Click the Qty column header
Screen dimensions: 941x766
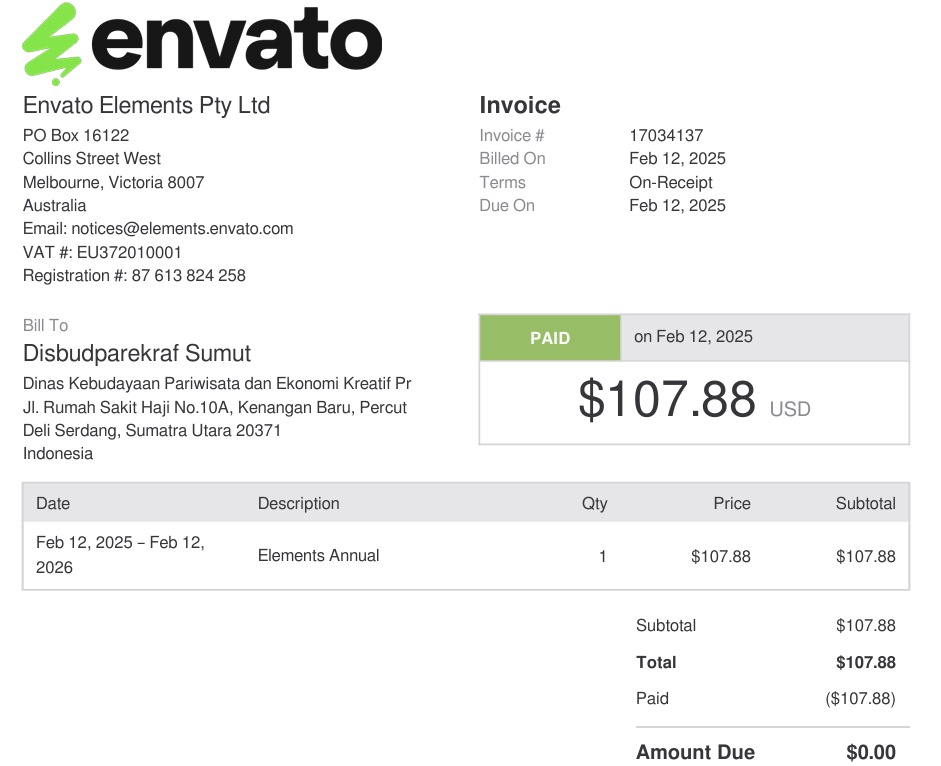tap(594, 504)
